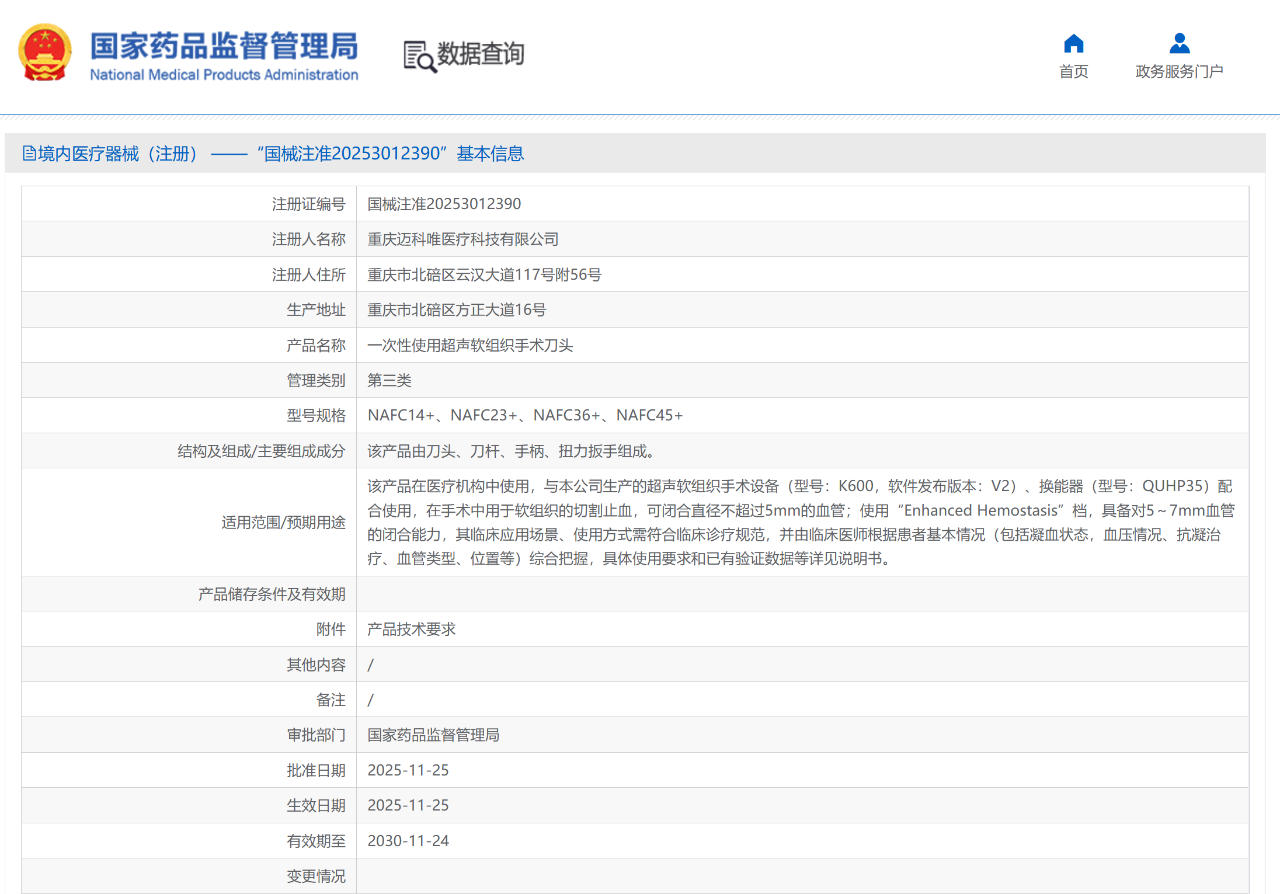1280x894 pixels.
Task: Click registrant name 重庆迈科唯医疗科技有限公司
Action: tap(463, 239)
